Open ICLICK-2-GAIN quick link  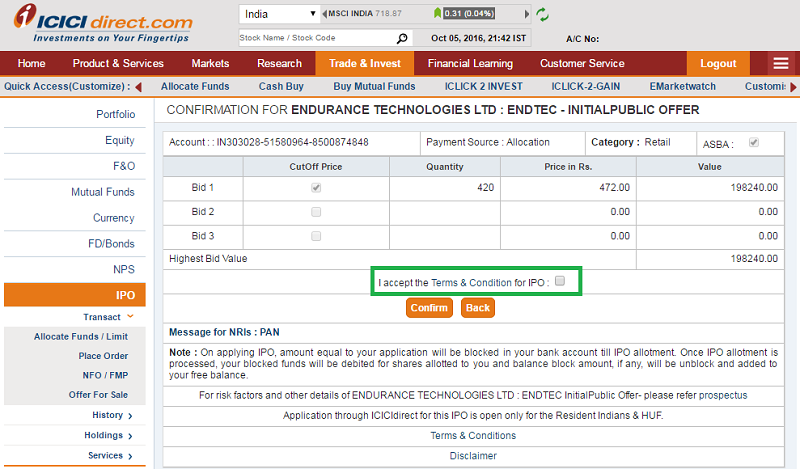point(586,86)
